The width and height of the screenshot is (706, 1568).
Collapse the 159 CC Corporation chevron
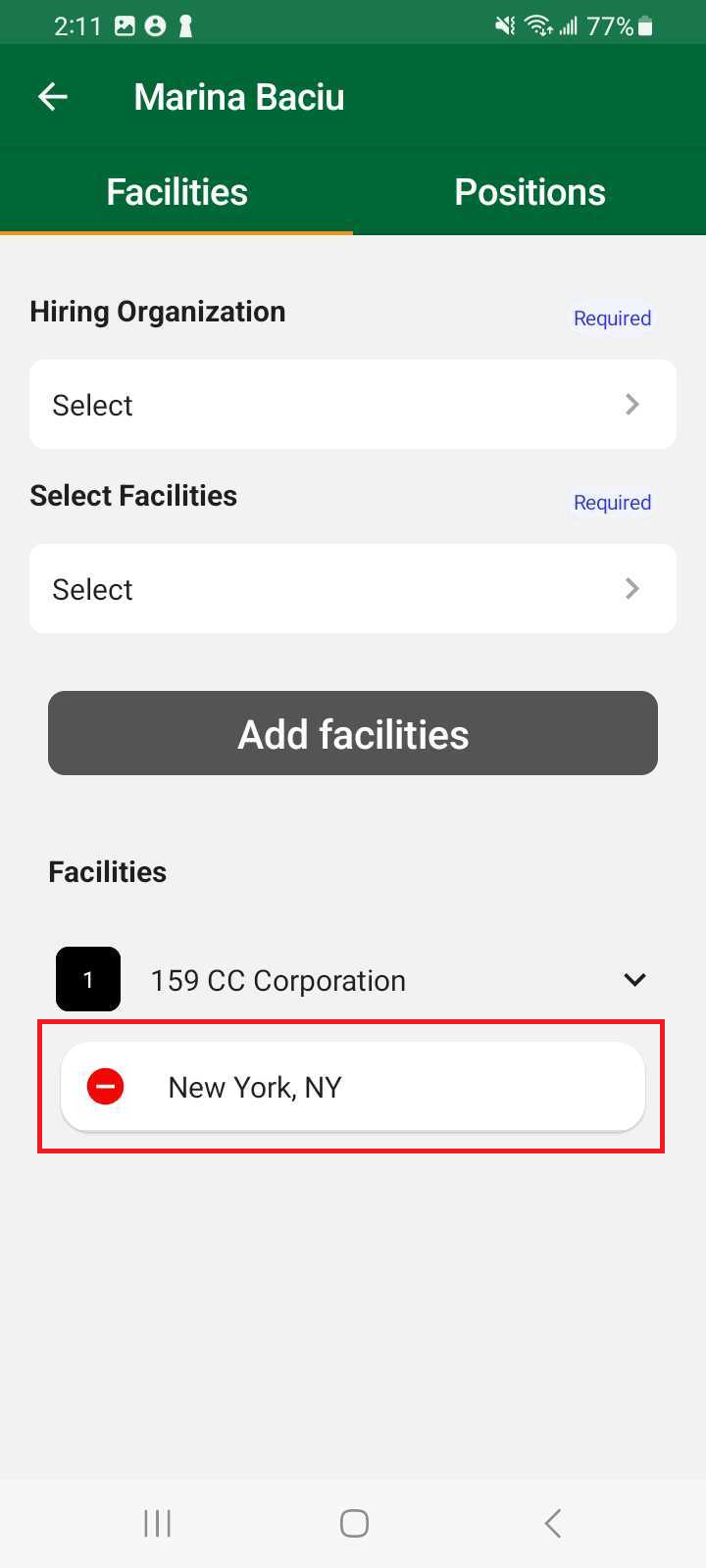(x=634, y=979)
